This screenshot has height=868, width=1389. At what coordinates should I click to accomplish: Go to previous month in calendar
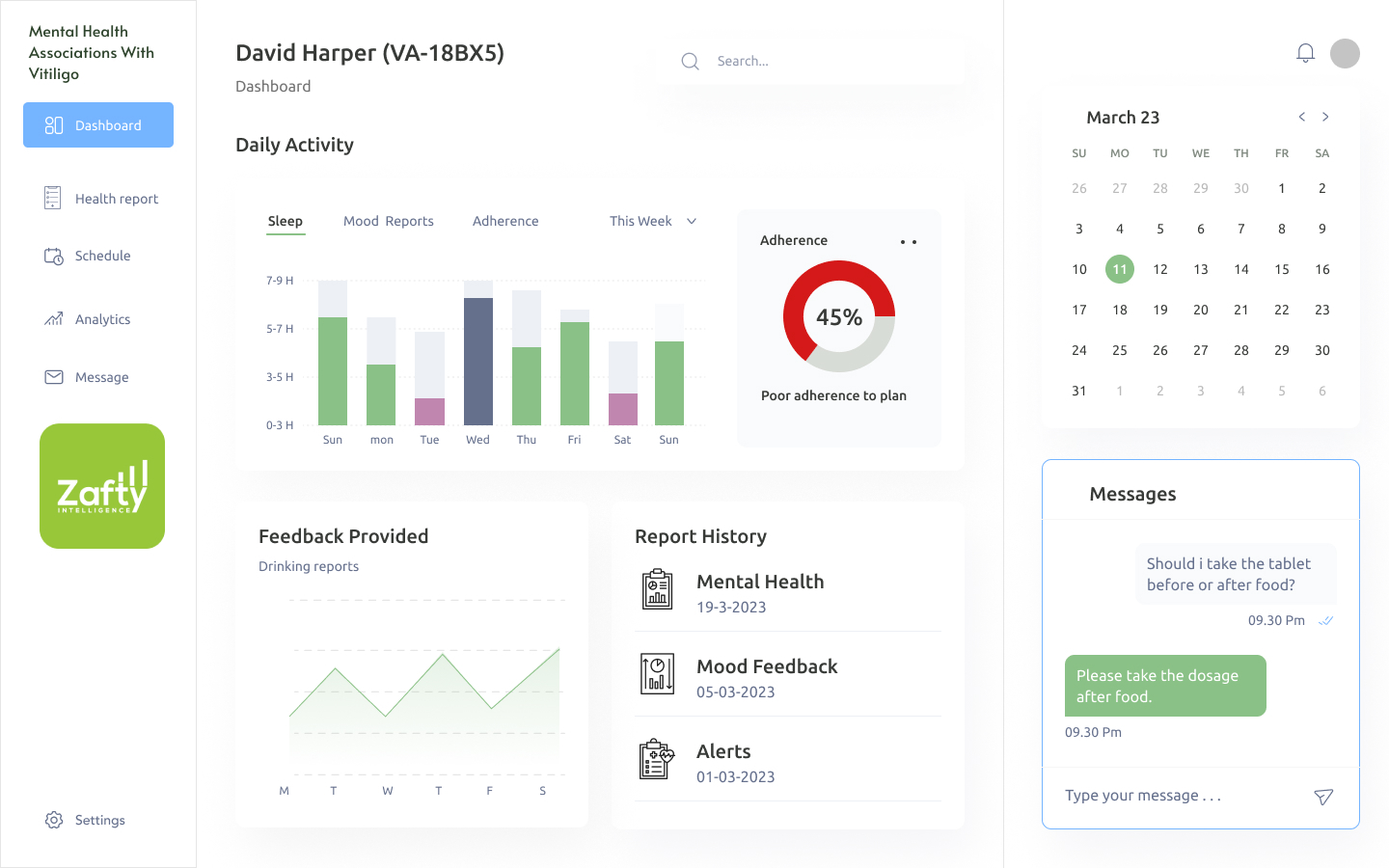pyautogui.click(x=1301, y=117)
